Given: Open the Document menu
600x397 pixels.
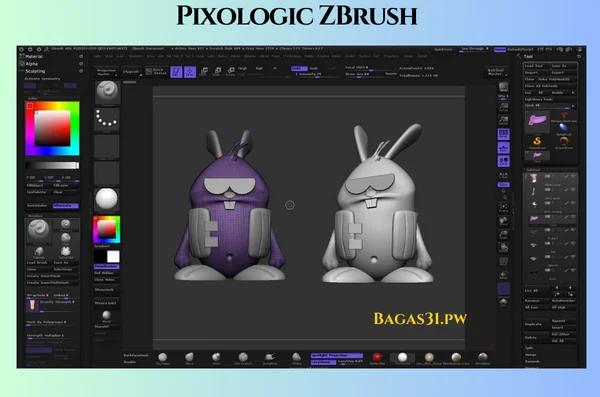Looking at the screenshot, I should 136,56.
